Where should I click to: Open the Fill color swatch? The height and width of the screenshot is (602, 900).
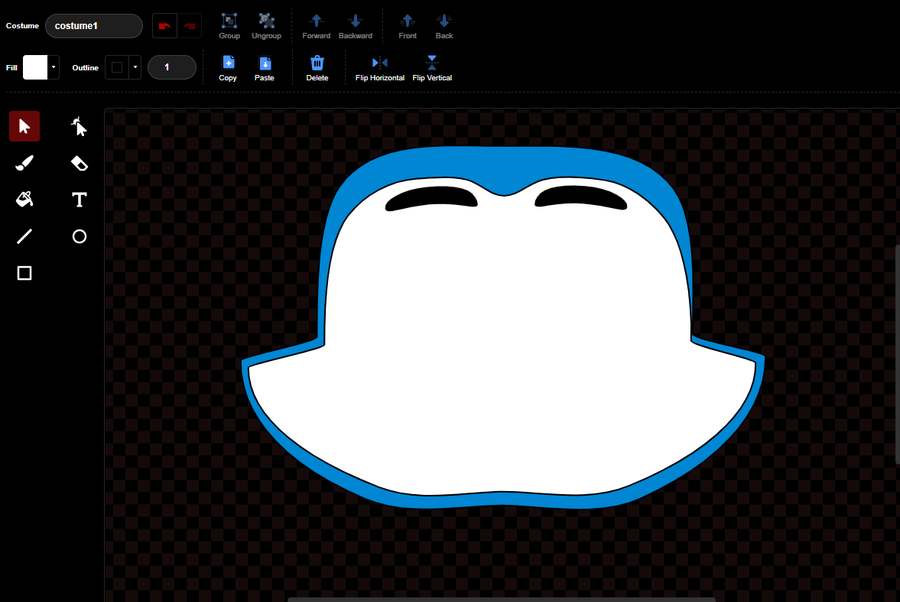point(35,67)
